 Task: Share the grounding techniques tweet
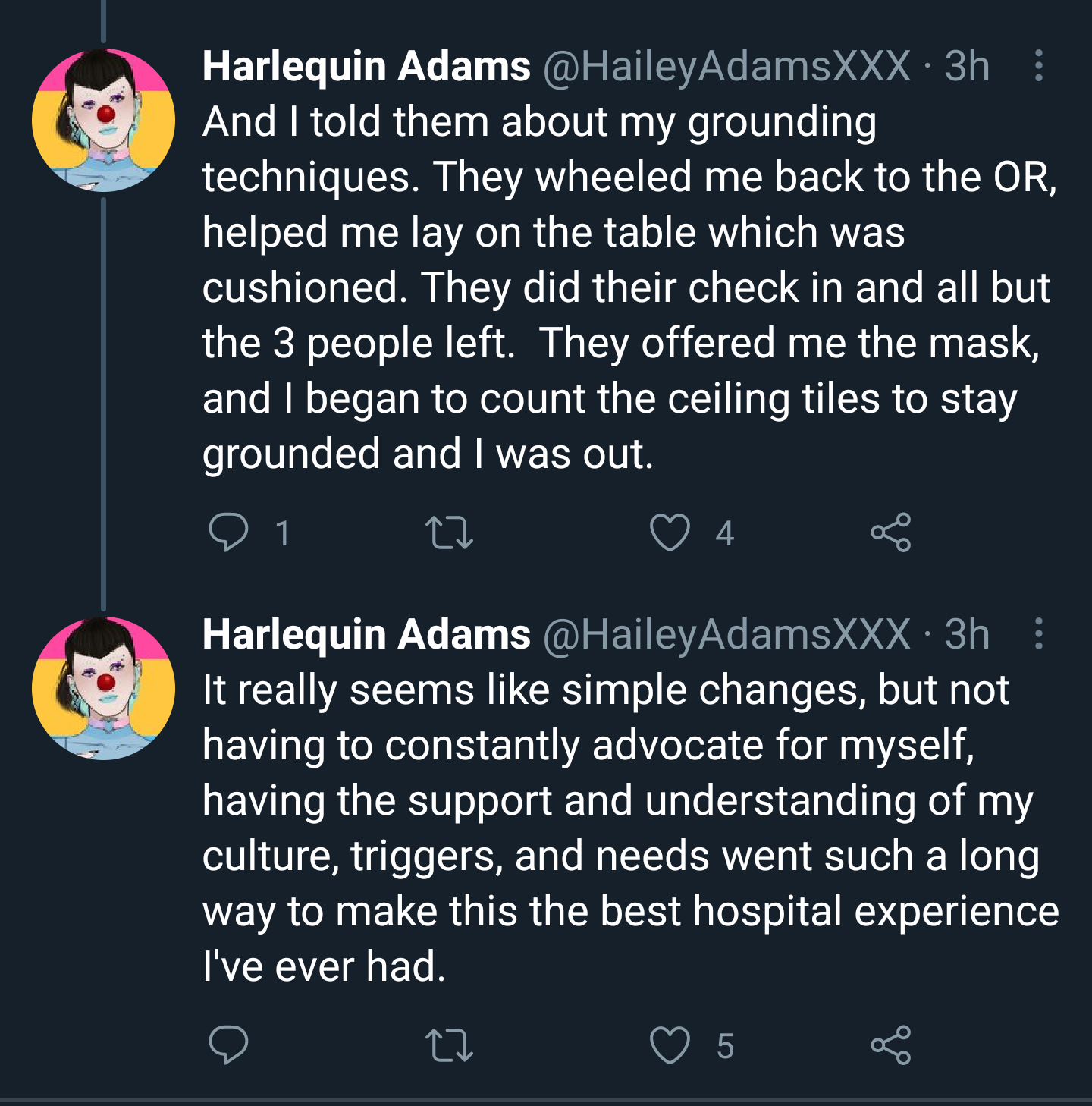click(890, 533)
